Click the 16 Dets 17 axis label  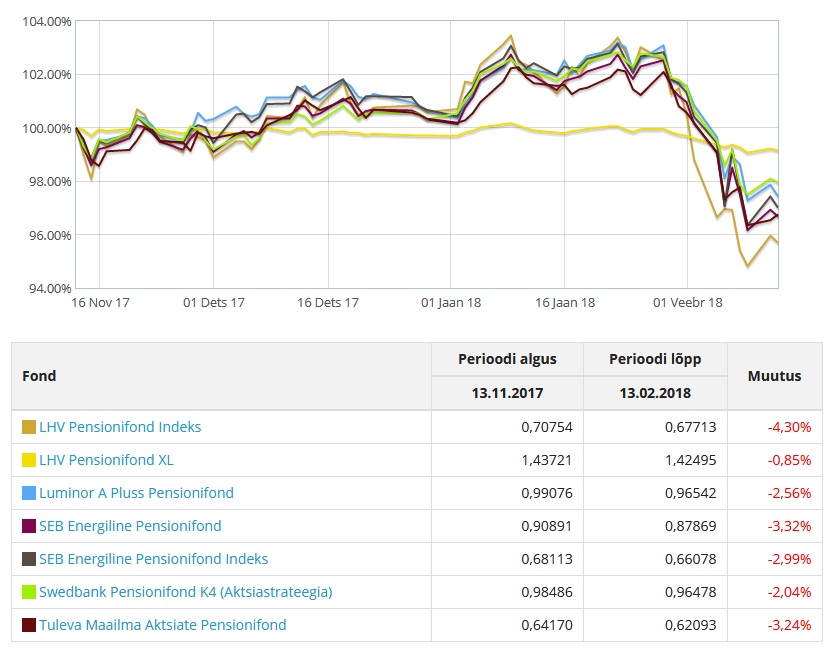(328, 303)
